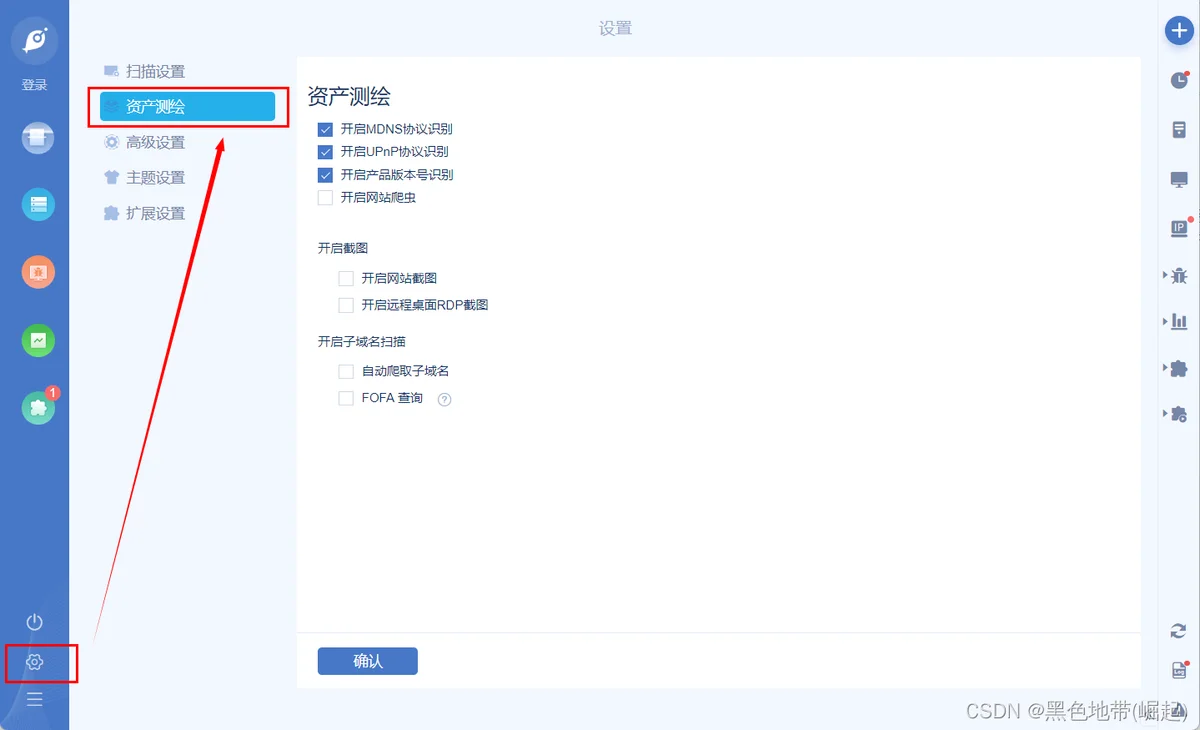Open the log file icon on right bar
This screenshot has height=730, width=1200.
click(x=1180, y=669)
